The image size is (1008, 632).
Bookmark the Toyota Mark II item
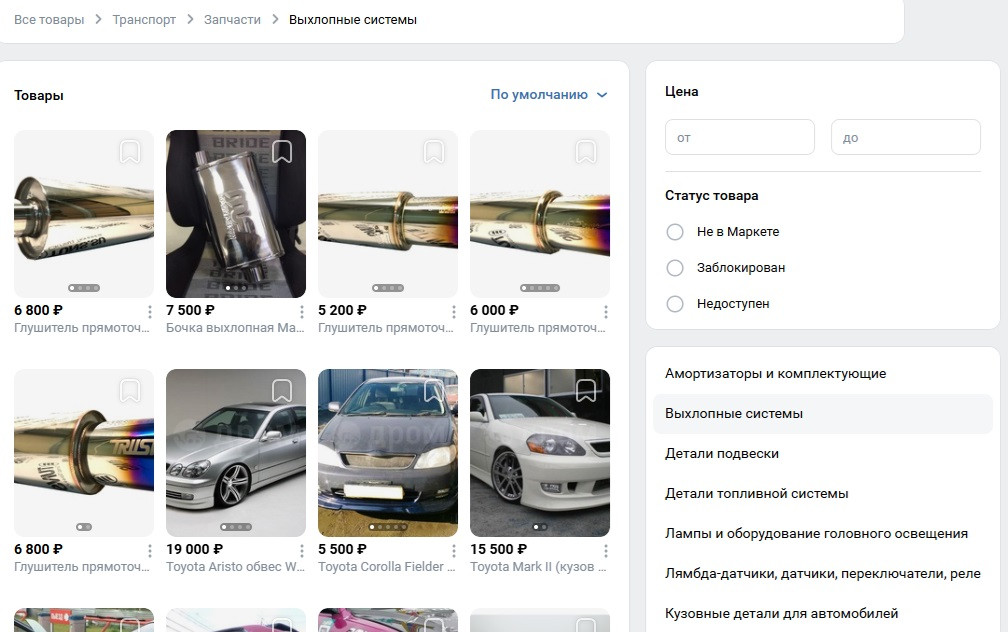tap(586, 391)
